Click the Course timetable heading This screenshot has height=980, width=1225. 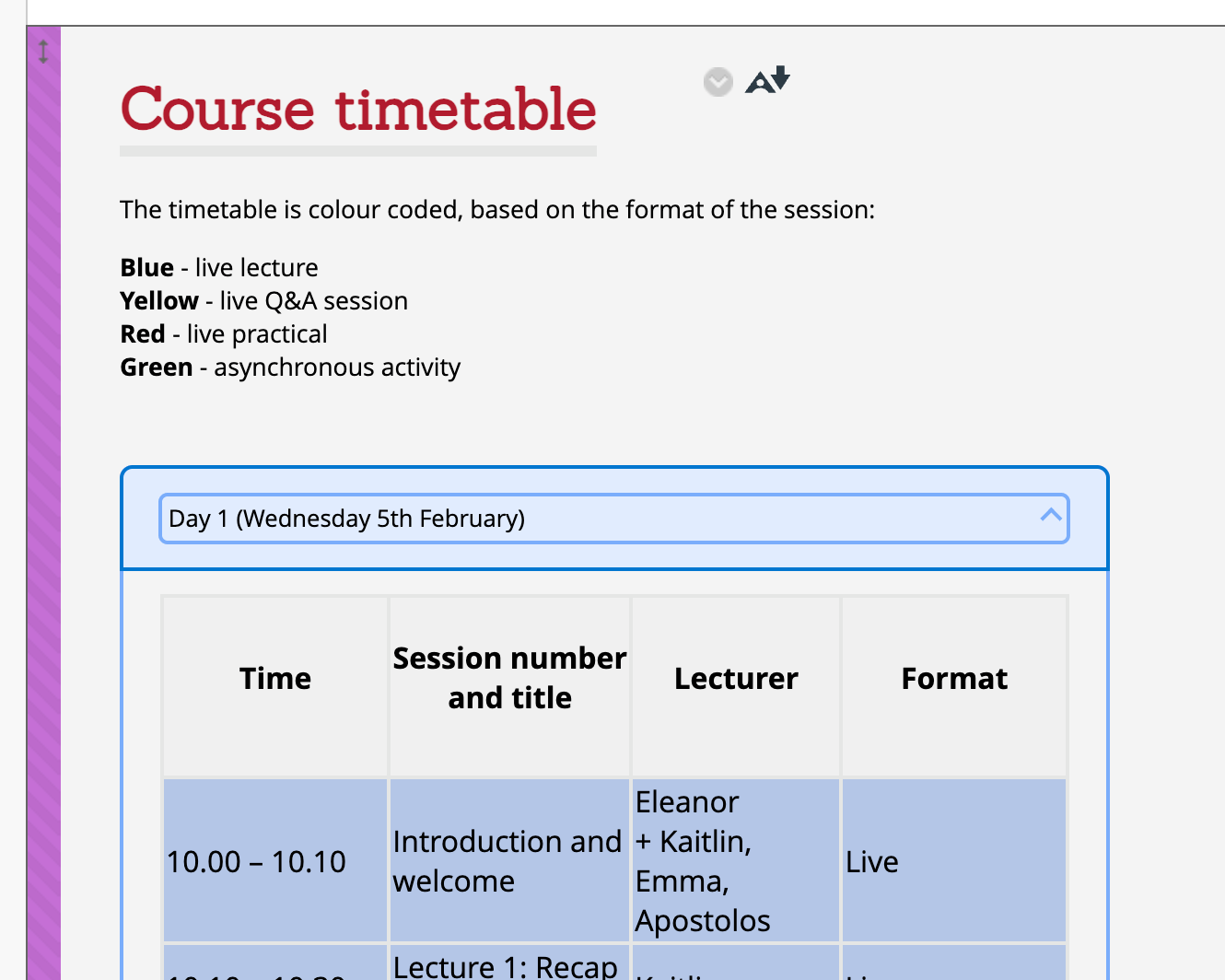click(x=358, y=110)
